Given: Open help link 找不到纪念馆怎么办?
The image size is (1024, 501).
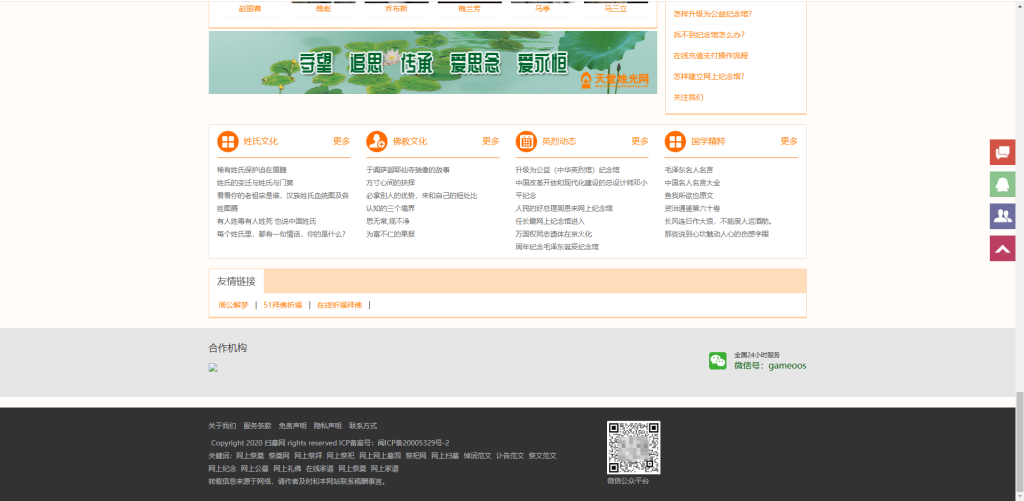Looking at the screenshot, I should (x=709, y=35).
